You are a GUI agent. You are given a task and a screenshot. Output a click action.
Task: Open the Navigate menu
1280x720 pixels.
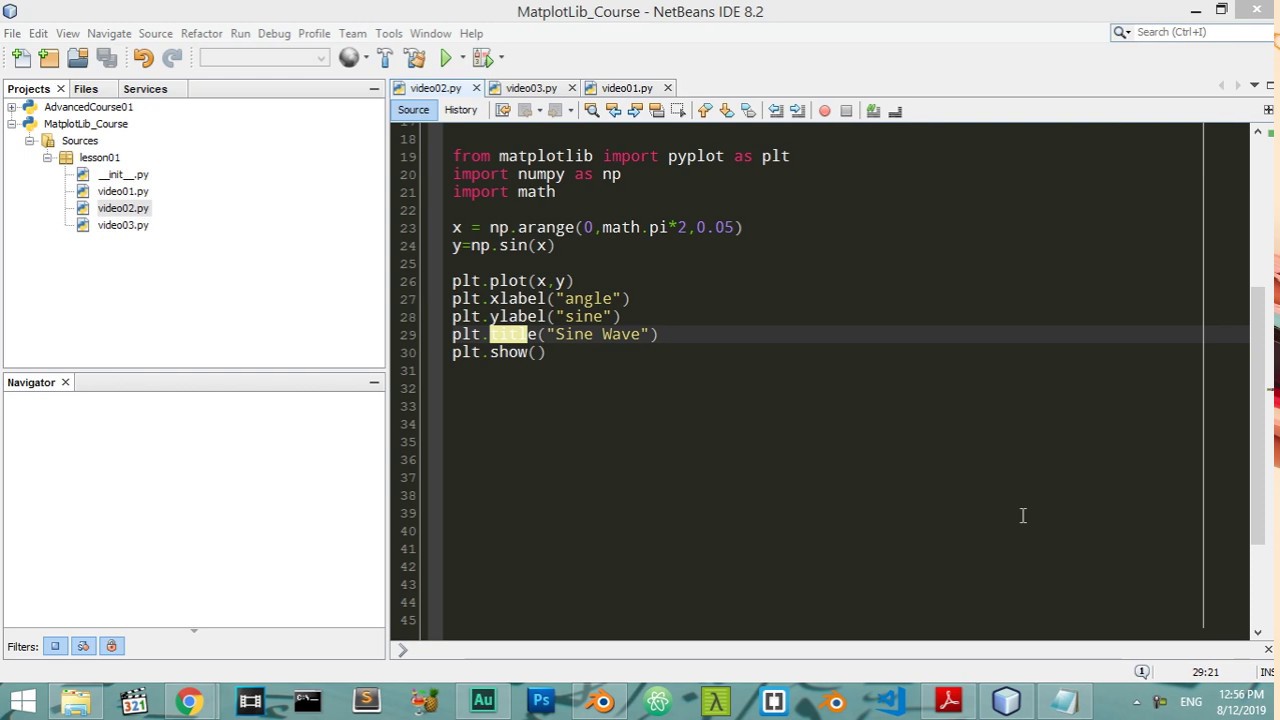(x=109, y=33)
